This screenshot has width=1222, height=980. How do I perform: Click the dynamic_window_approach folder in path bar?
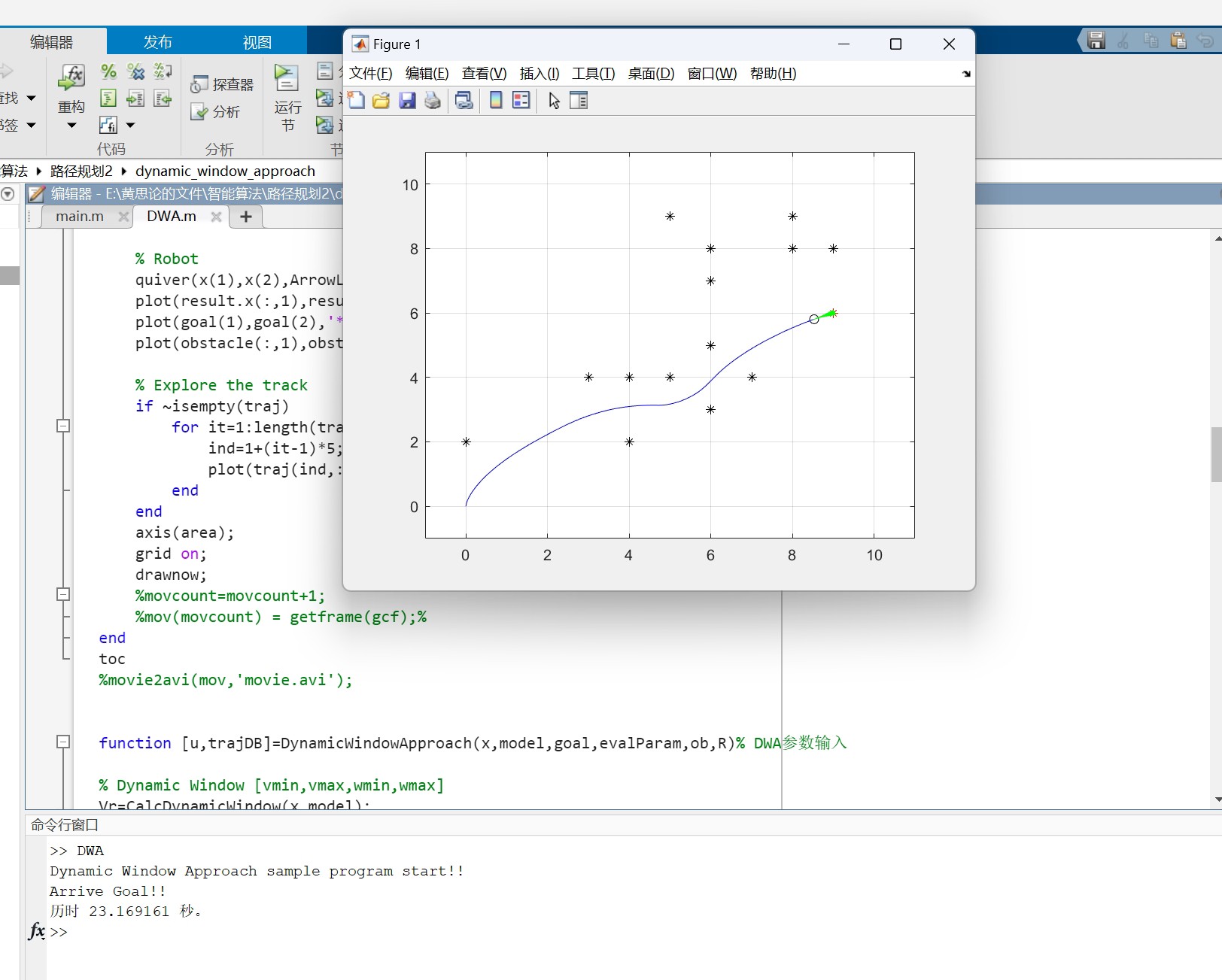pos(225,171)
